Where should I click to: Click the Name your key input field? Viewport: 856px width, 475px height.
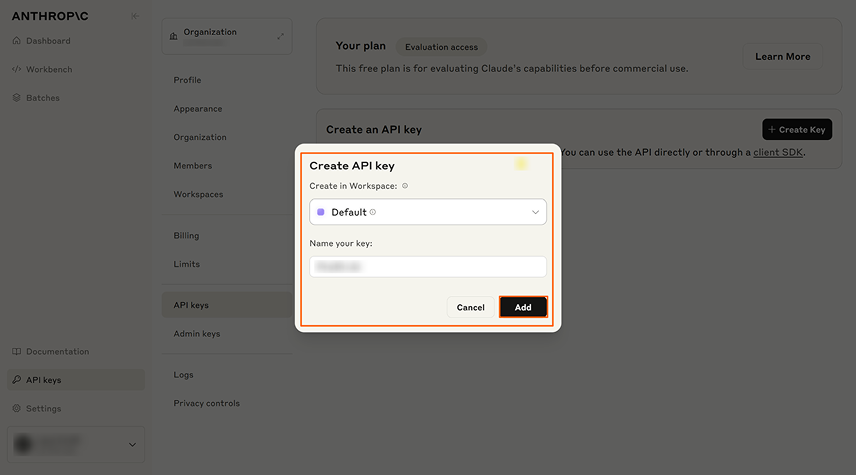point(428,266)
